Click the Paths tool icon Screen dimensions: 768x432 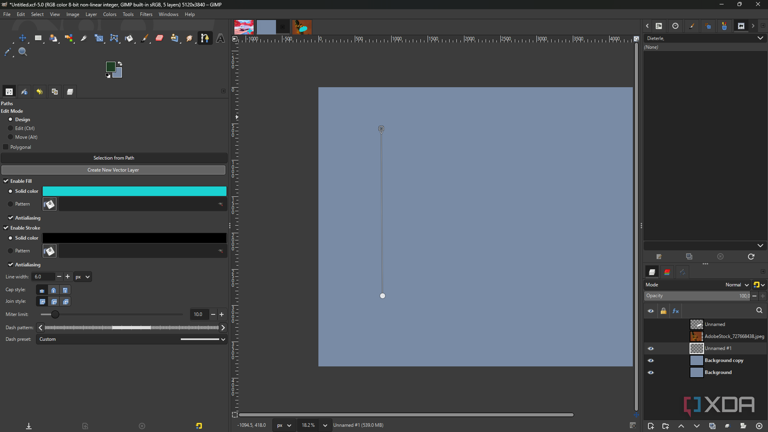pos(205,38)
